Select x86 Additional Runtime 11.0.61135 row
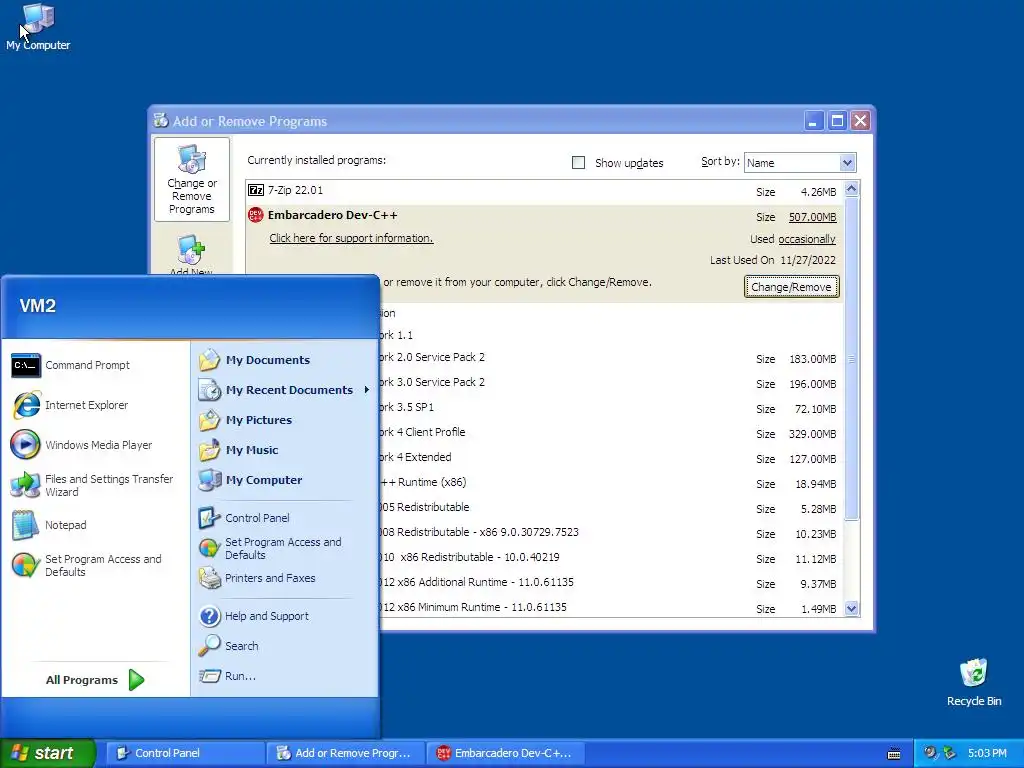The width and height of the screenshot is (1024, 768). 611,583
